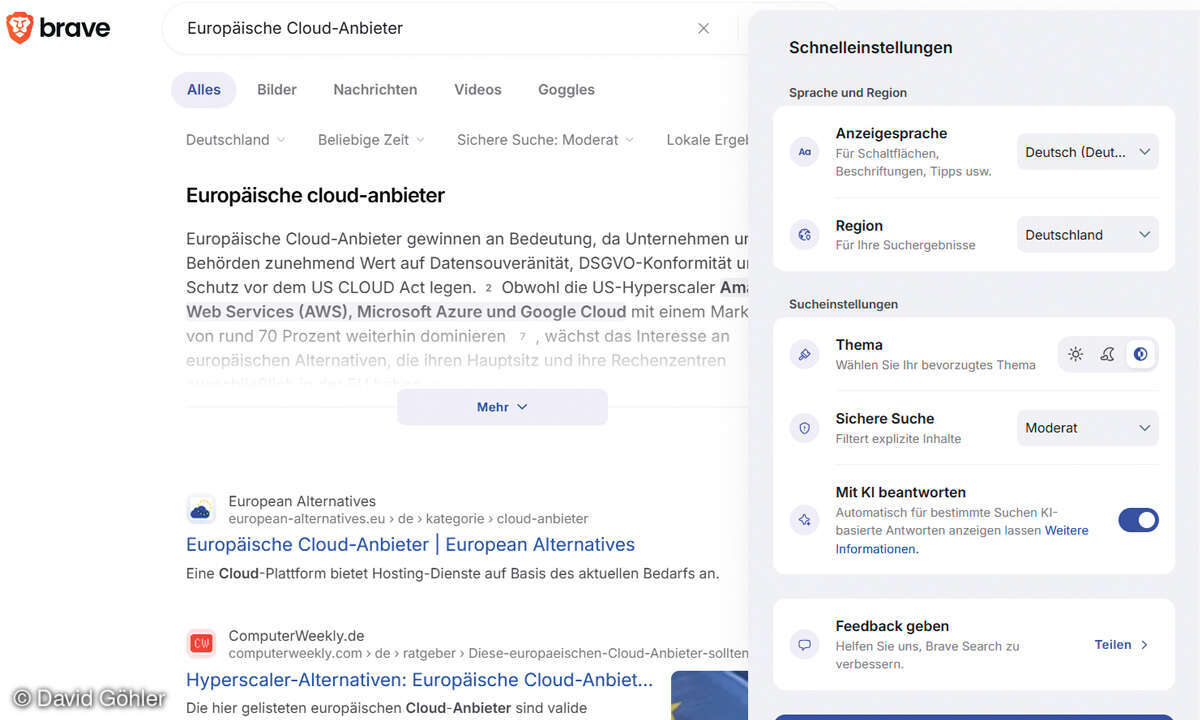
Task: Expand the AI answer with Mehr
Action: [x=502, y=407]
